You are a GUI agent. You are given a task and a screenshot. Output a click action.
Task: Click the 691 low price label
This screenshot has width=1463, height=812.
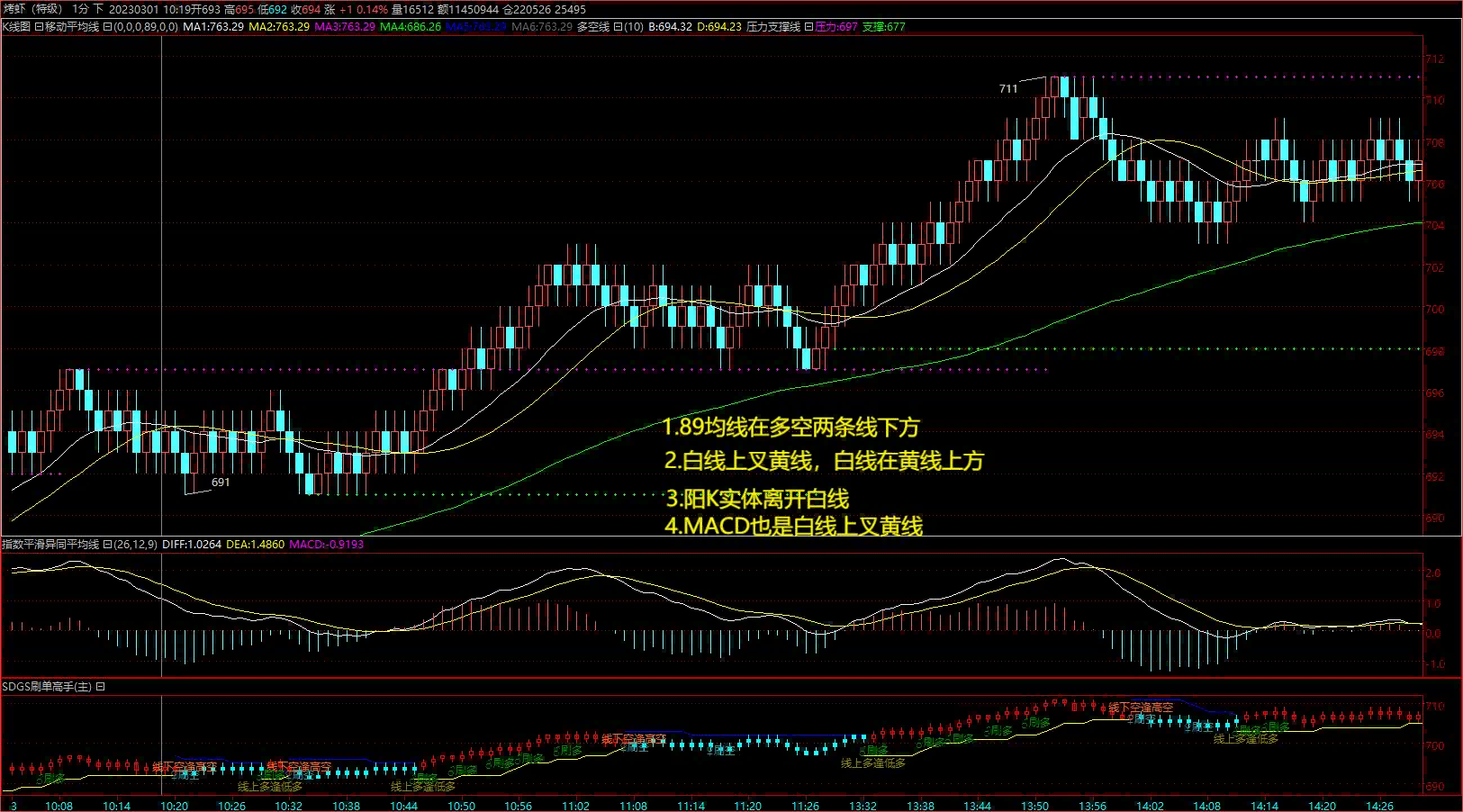coord(221,483)
